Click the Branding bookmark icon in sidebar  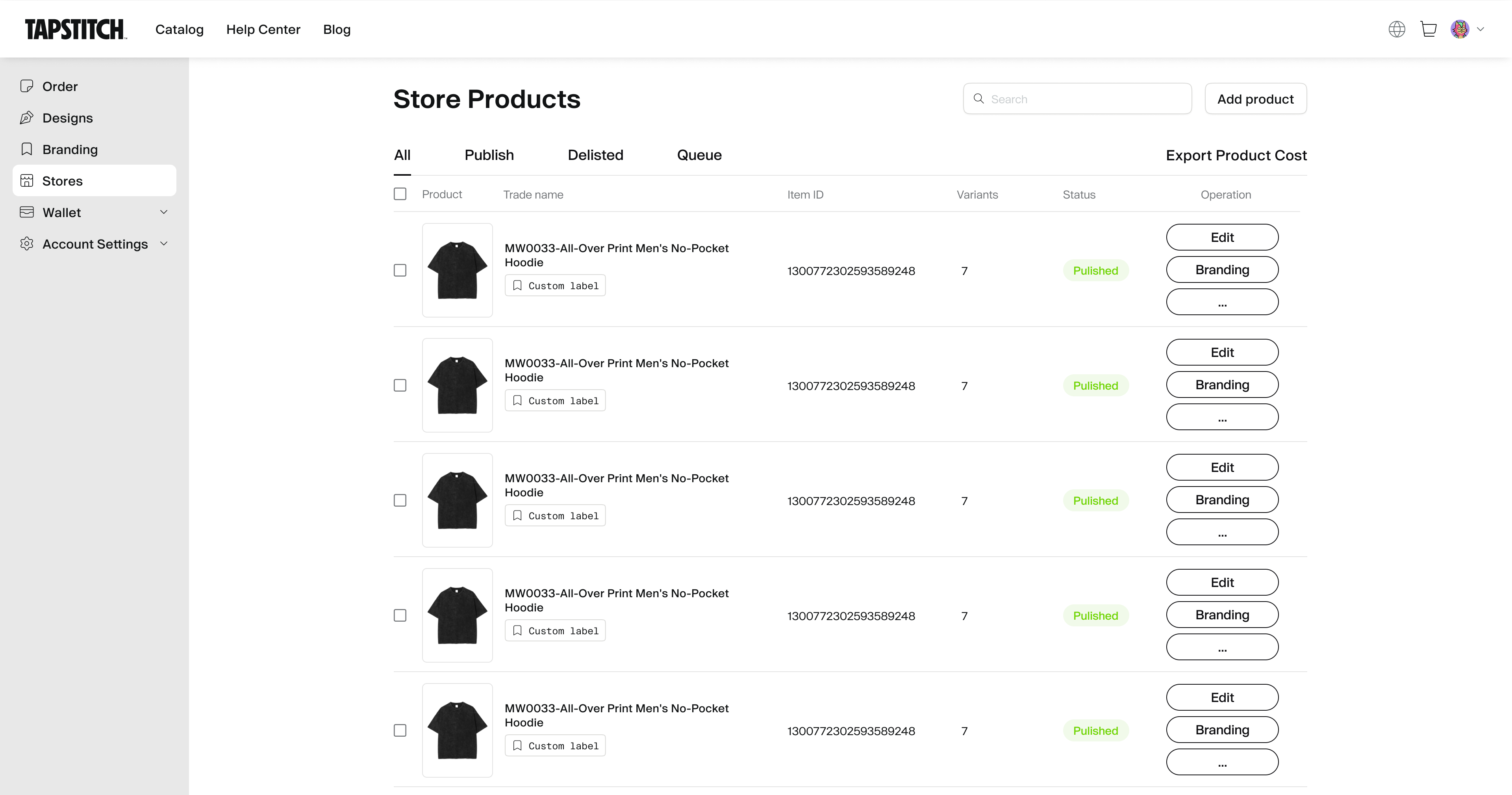point(26,149)
